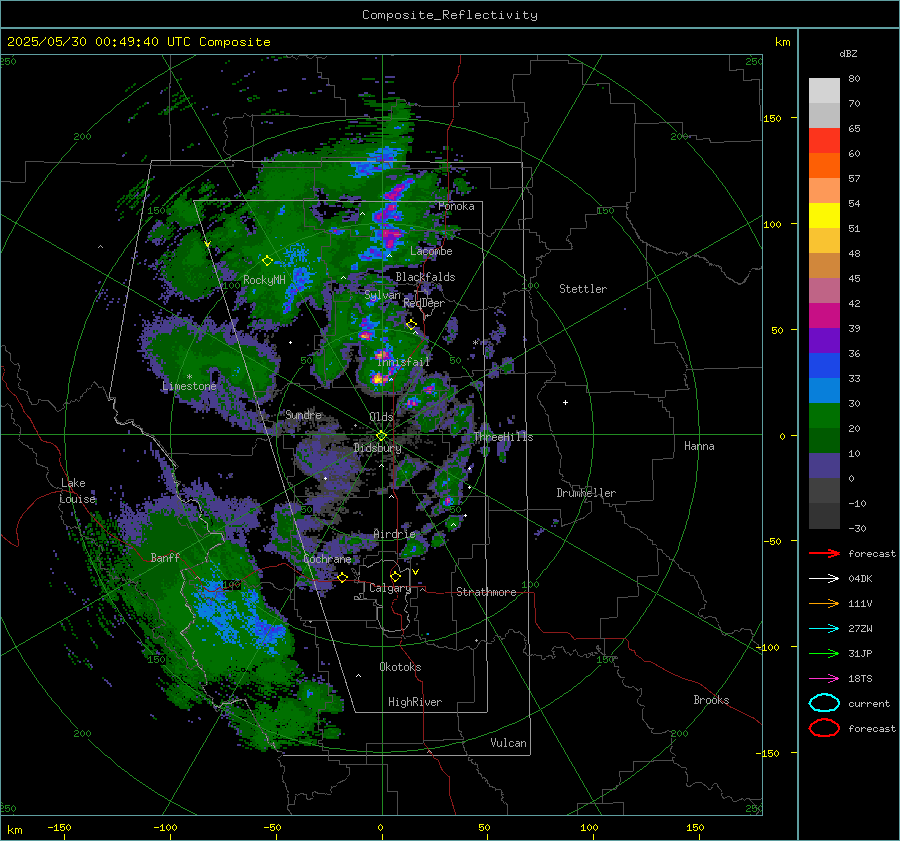Click the 'RockyMH' map label
This screenshot has height=841, width=900.
point(264,280)
